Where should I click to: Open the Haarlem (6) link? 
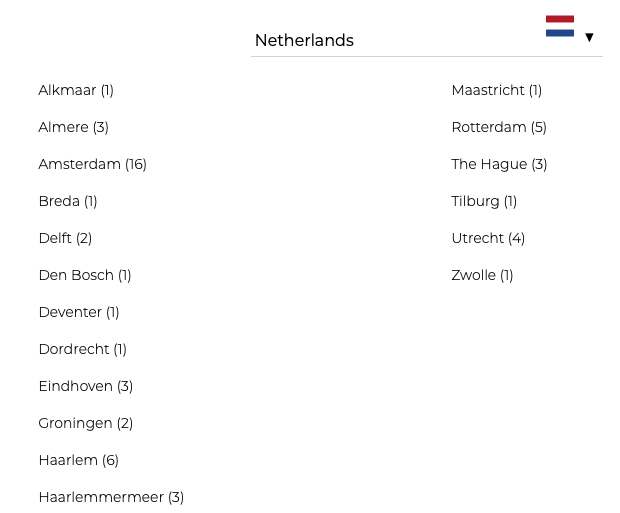(x=78, y=460)
